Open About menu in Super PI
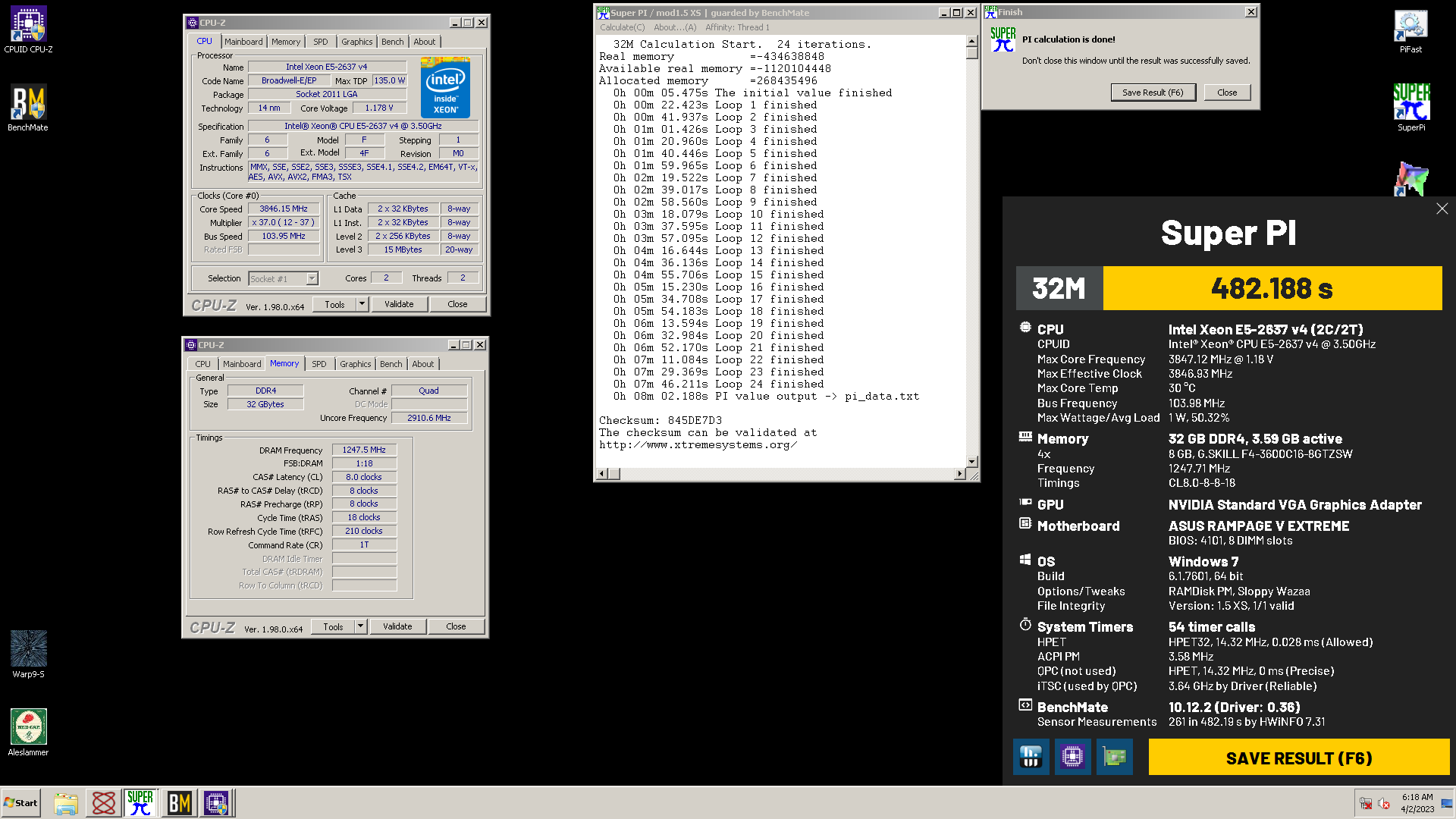 [x=675, y=27]
